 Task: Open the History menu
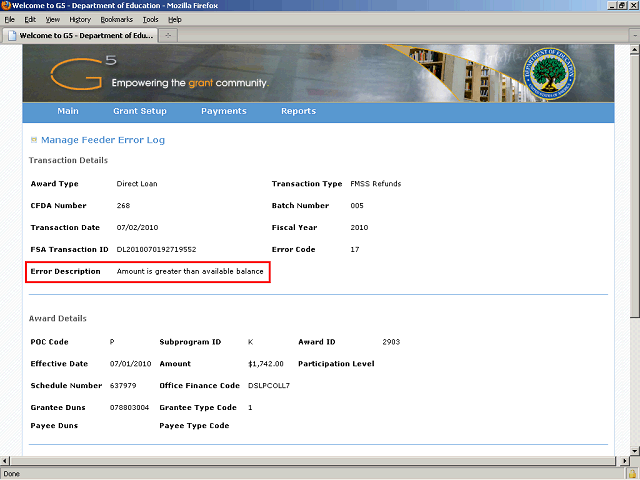(x=80, y=19)
